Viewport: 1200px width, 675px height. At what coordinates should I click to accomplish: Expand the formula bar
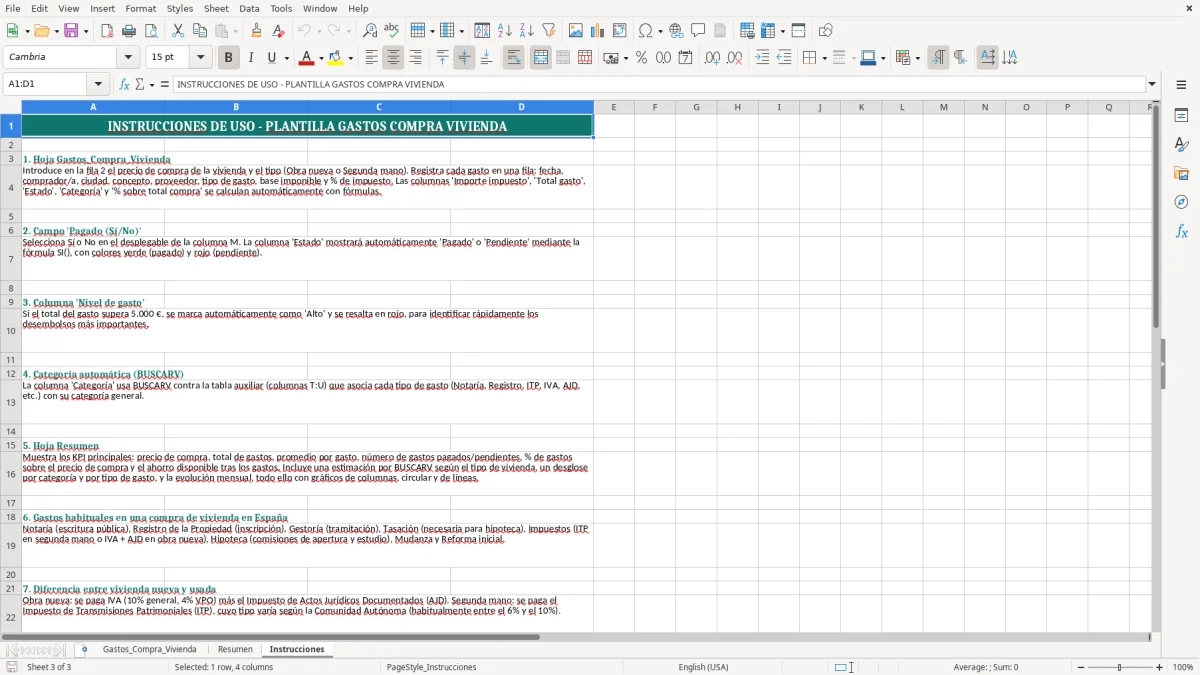coord(1152,85)
